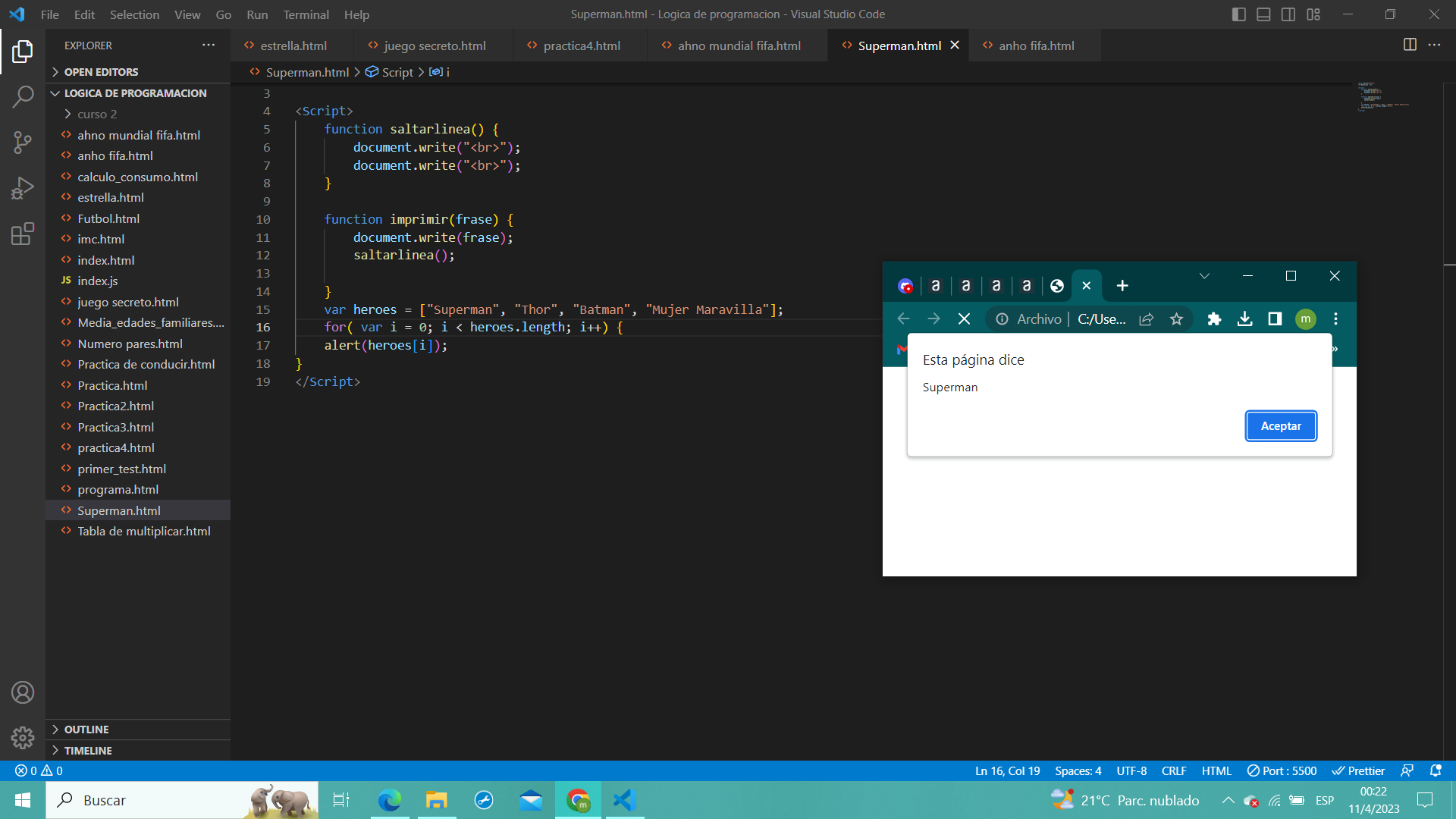The width and height of the screenshot is (1456, 819).
Task: Switch to estrella.html tab
Action: click(293, 45)
